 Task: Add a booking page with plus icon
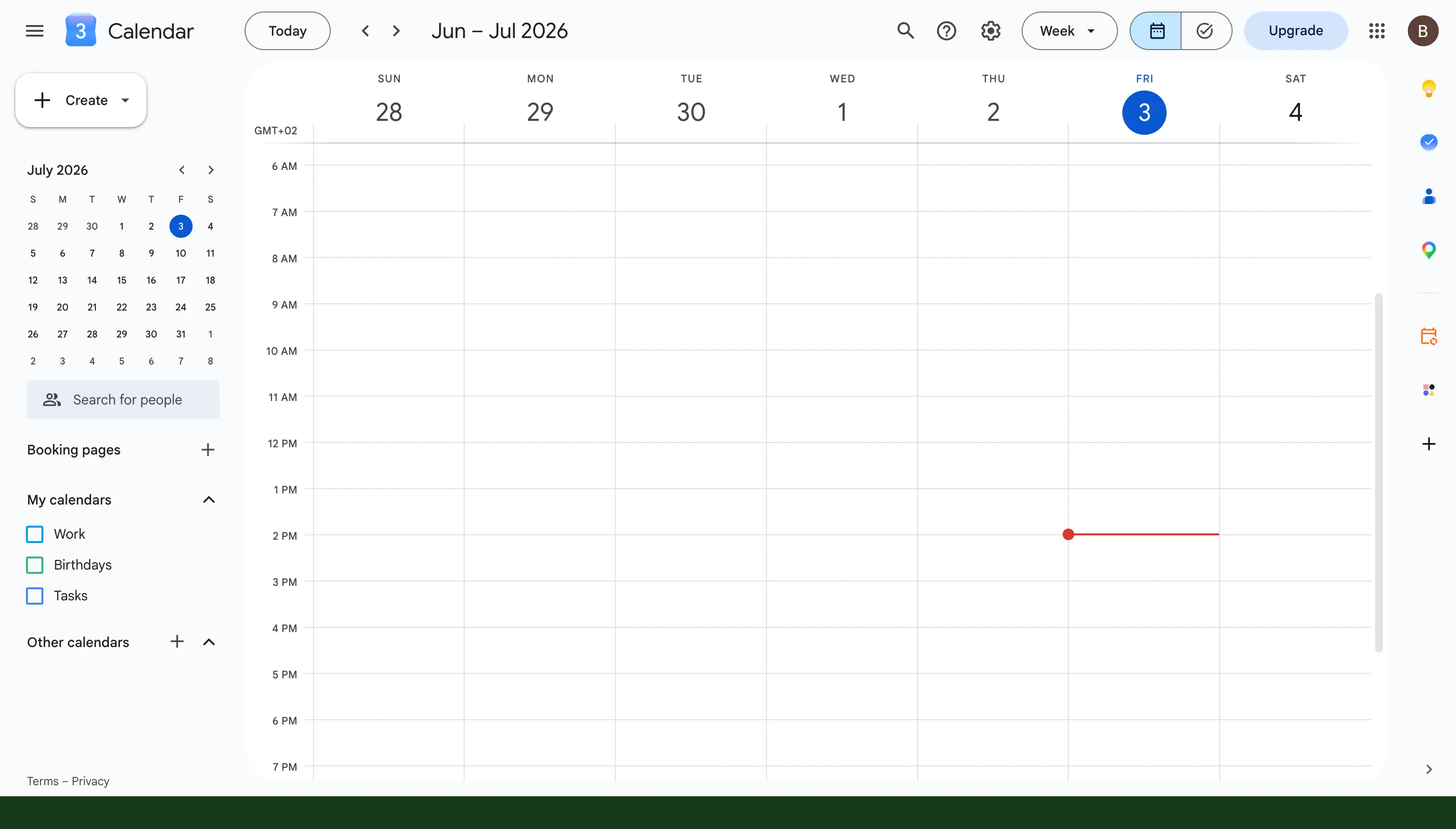[x=208, y=450]
